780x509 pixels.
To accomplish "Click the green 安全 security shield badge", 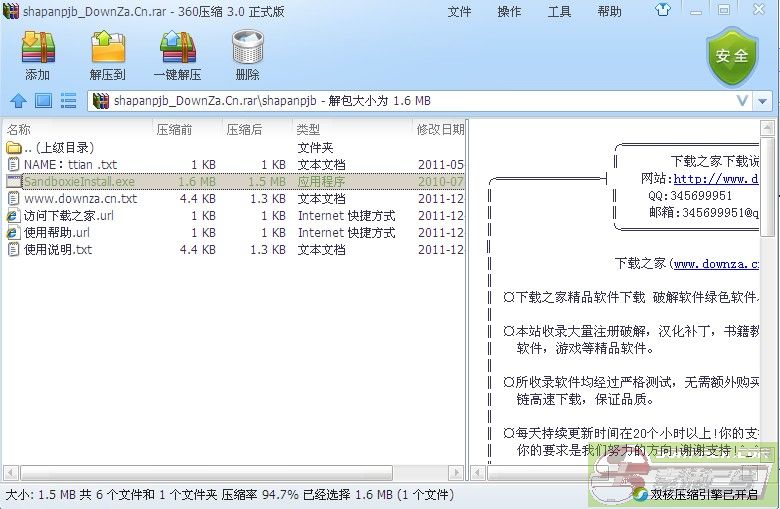I will (732, 56).
